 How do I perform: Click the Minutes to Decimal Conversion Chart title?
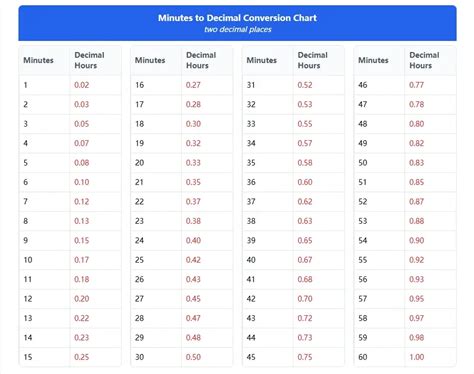pos(237,18)
